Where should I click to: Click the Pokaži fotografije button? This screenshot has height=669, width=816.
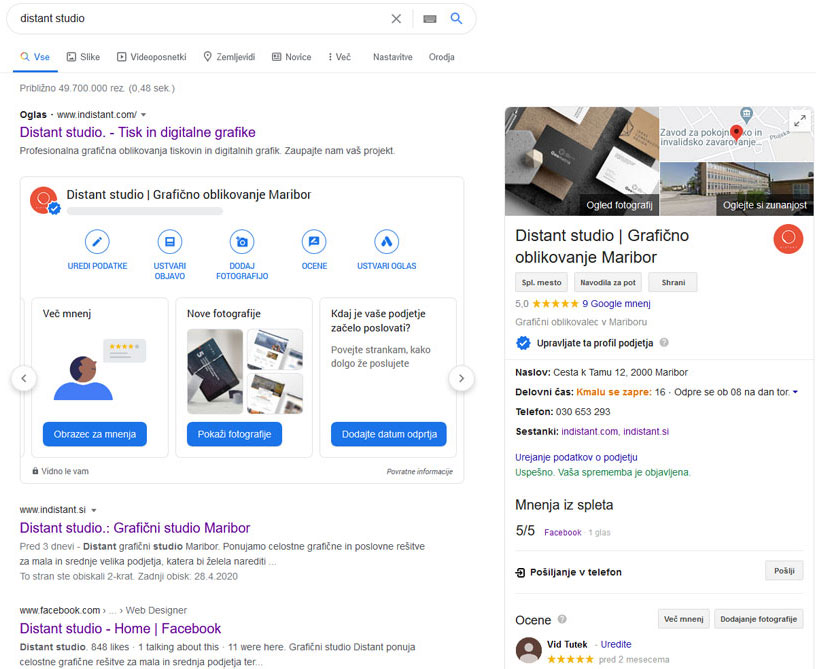tap(234, 434)
